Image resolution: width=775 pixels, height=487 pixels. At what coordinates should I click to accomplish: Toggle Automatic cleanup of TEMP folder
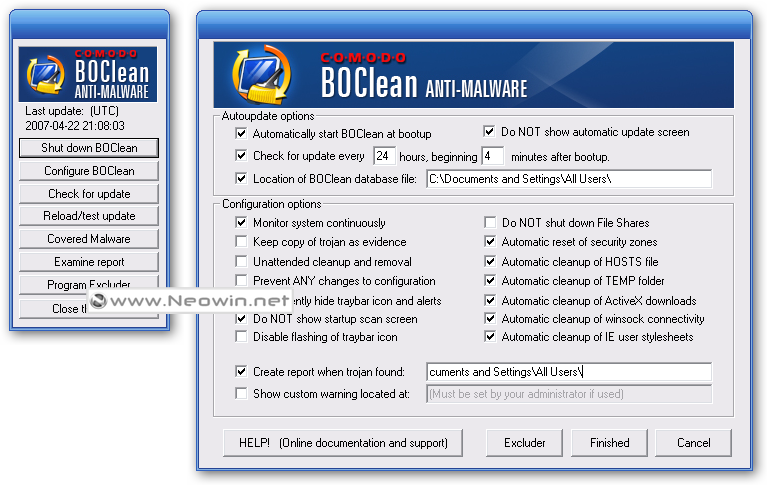(490, 281)
